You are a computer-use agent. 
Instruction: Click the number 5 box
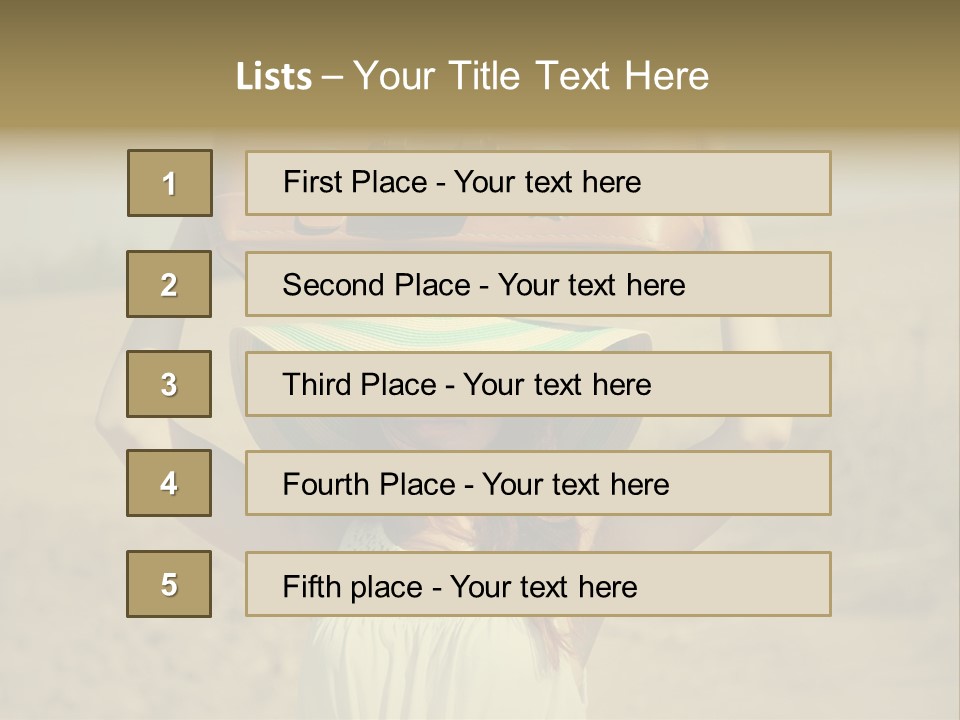click(169, 584)
